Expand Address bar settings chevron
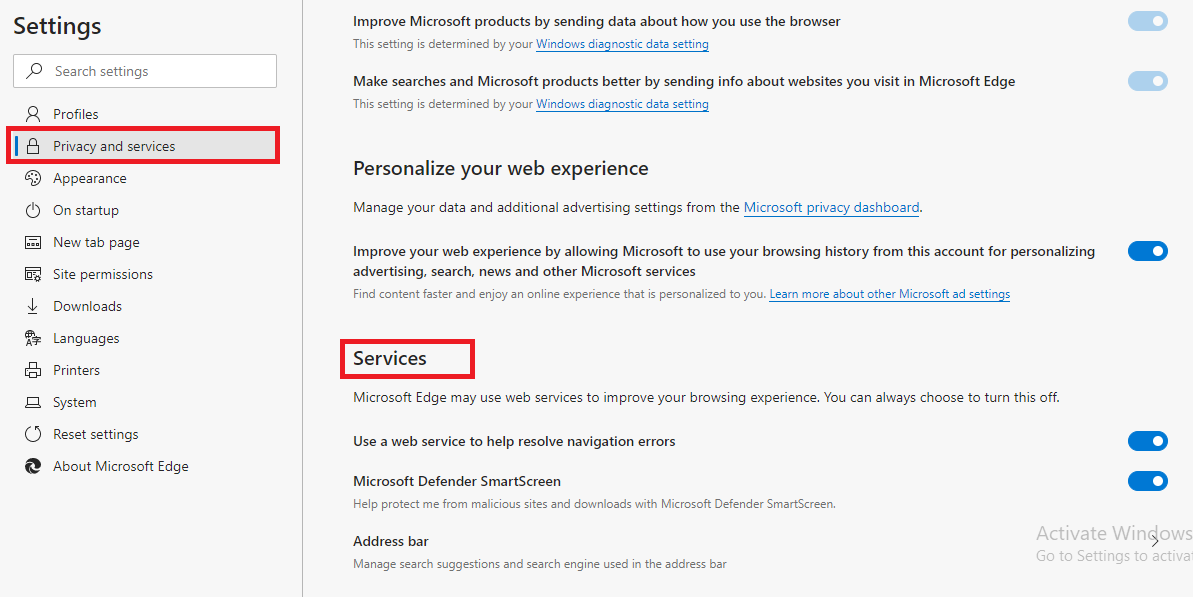The height and width of the screenshot is (597, 1193). tap(1155, 541)
